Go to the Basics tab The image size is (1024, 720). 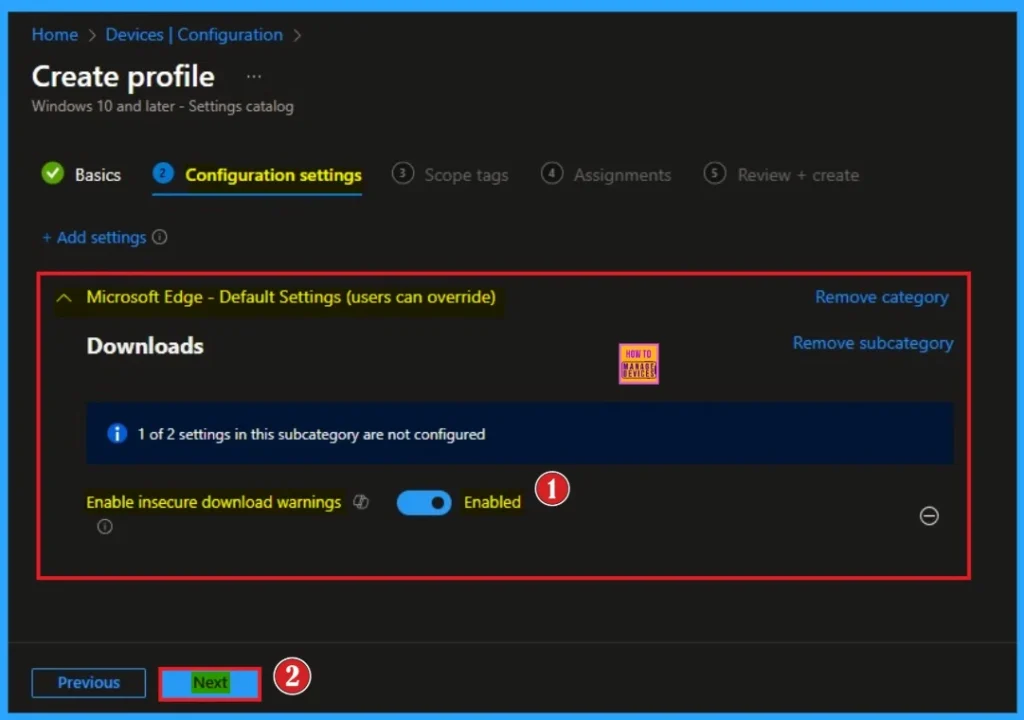(x=82, y=174)
